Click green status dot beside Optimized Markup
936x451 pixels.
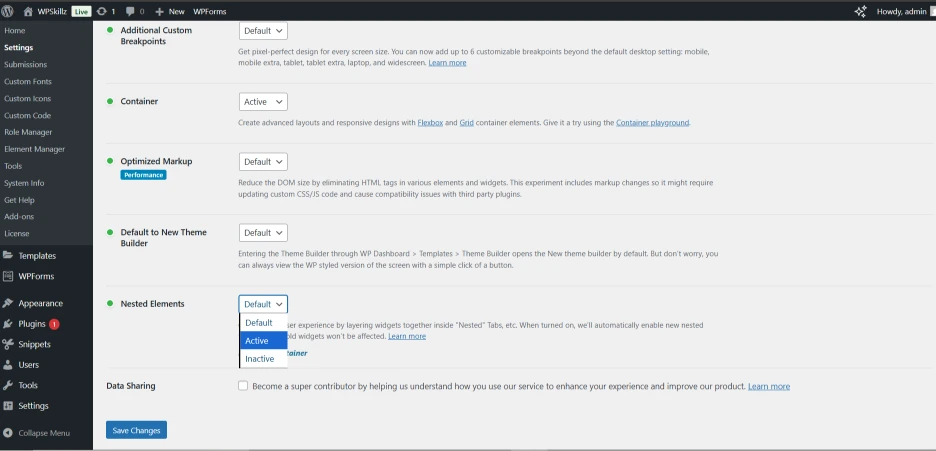[x=110, y=161]
